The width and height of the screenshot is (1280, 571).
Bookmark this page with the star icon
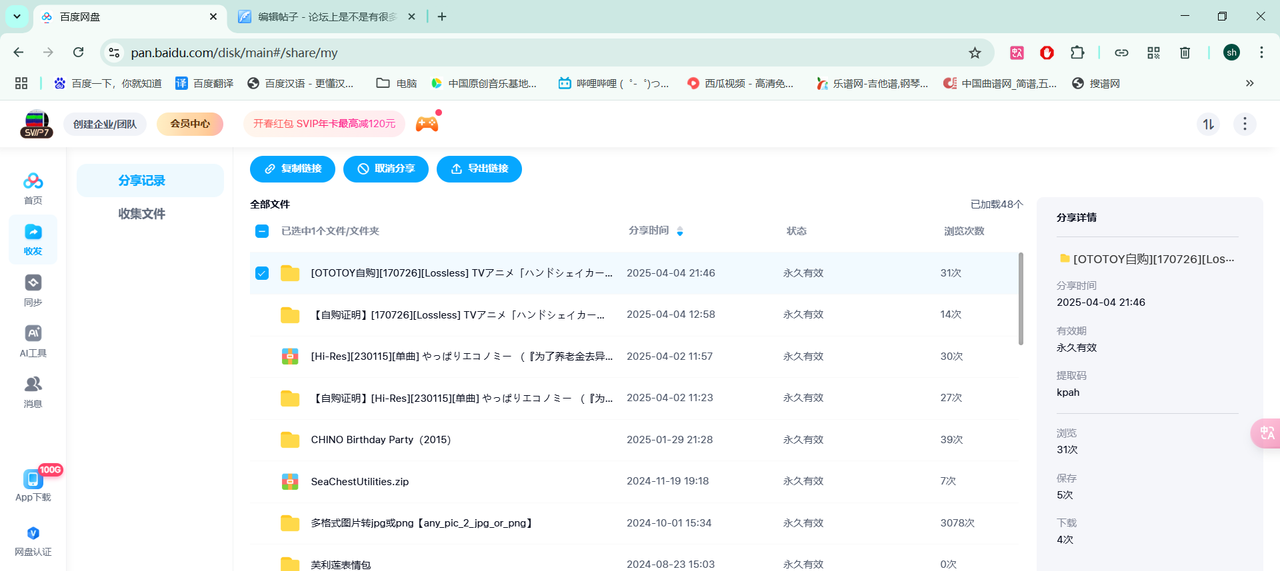[975, 52]
